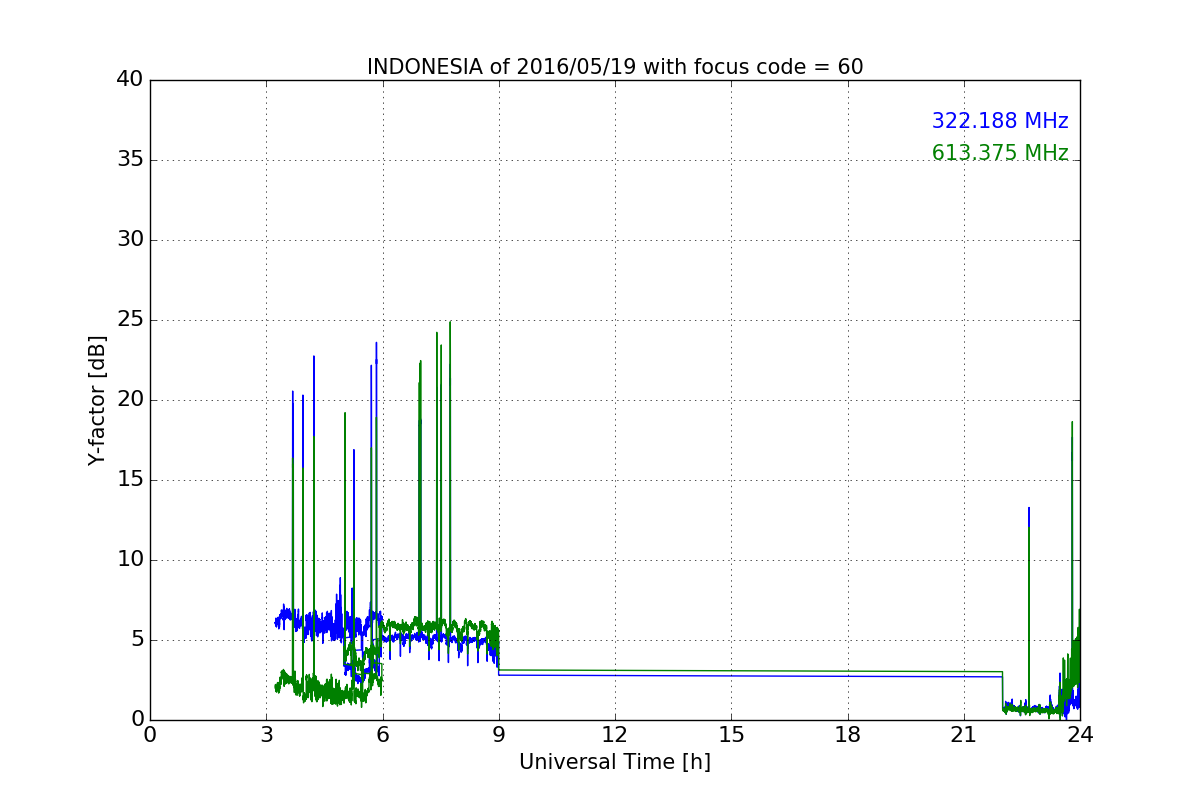Click y-axis tick label 25
The width and height of the screenshot is (1200, 800).
tap(129, 320)
